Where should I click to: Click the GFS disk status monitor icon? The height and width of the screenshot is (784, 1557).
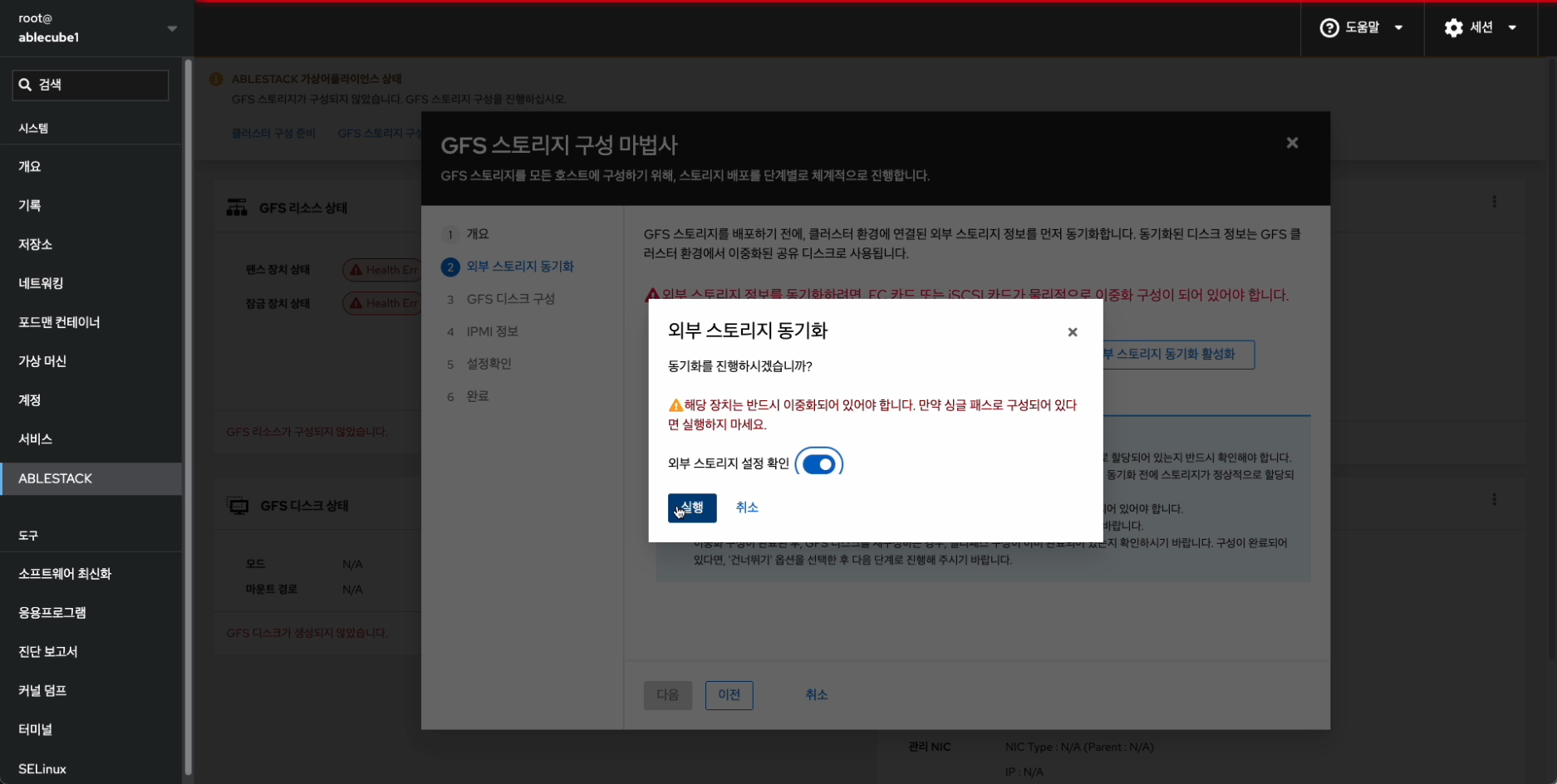[x=238, y=506]
